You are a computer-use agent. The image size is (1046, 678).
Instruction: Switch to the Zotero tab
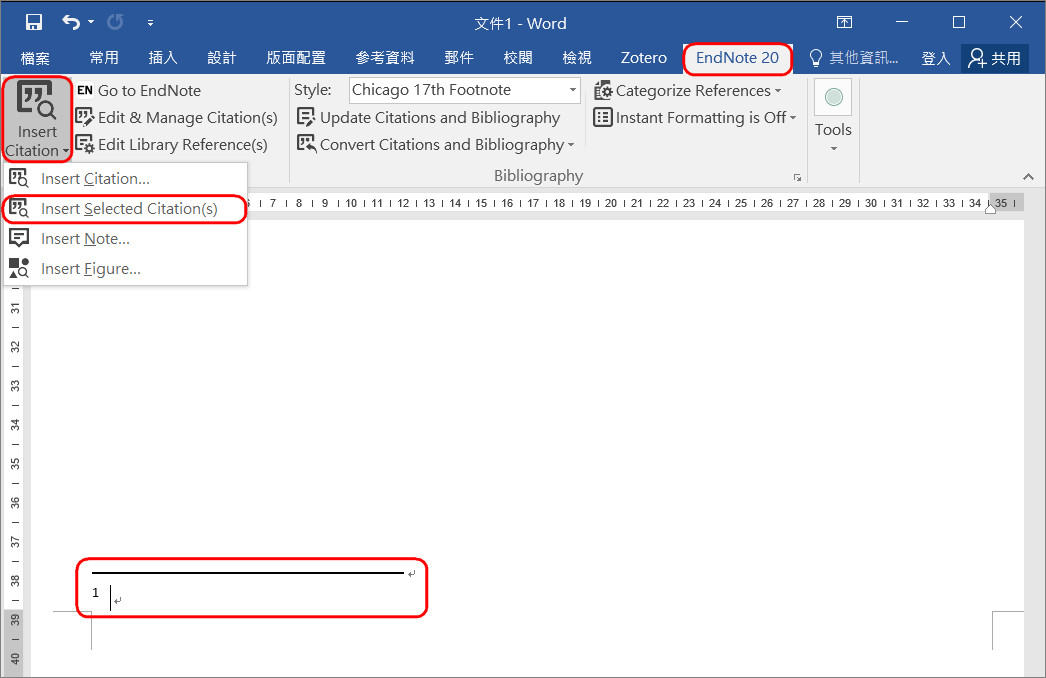click(643, 58)
